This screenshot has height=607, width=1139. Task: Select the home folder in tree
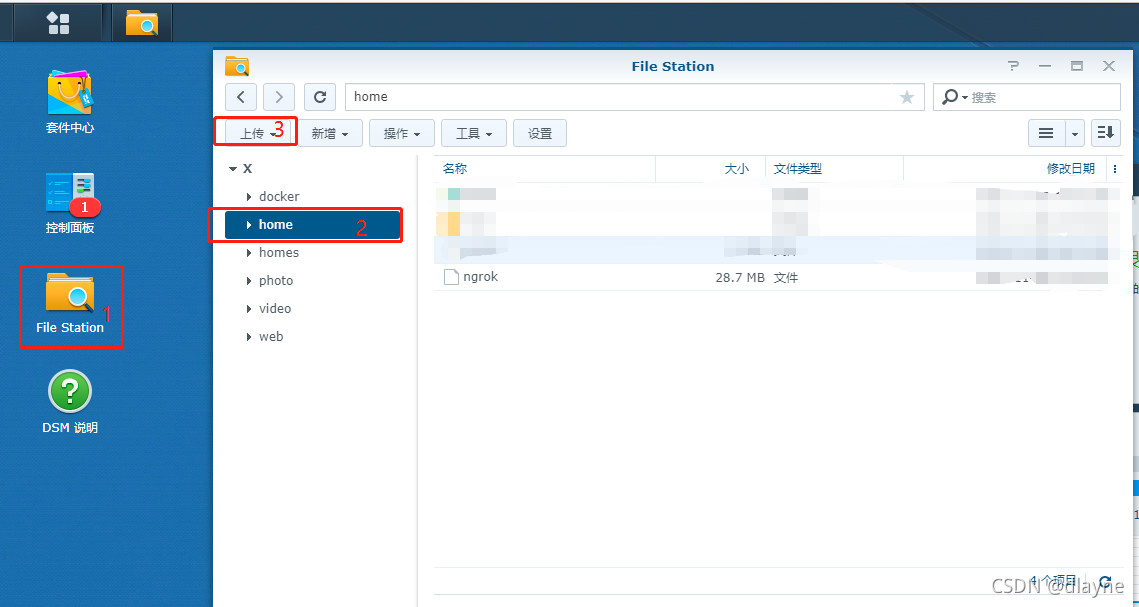(x=313, y=224)
